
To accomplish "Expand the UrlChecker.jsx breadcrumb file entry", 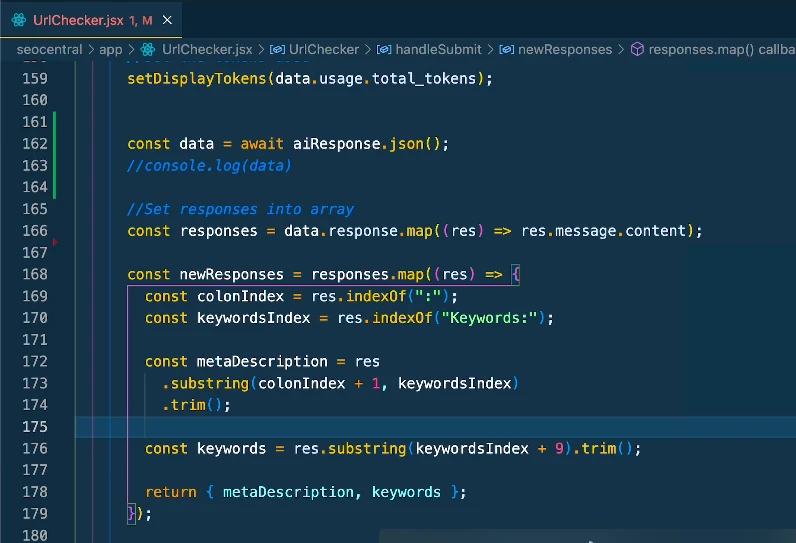I will coord(205,49).
